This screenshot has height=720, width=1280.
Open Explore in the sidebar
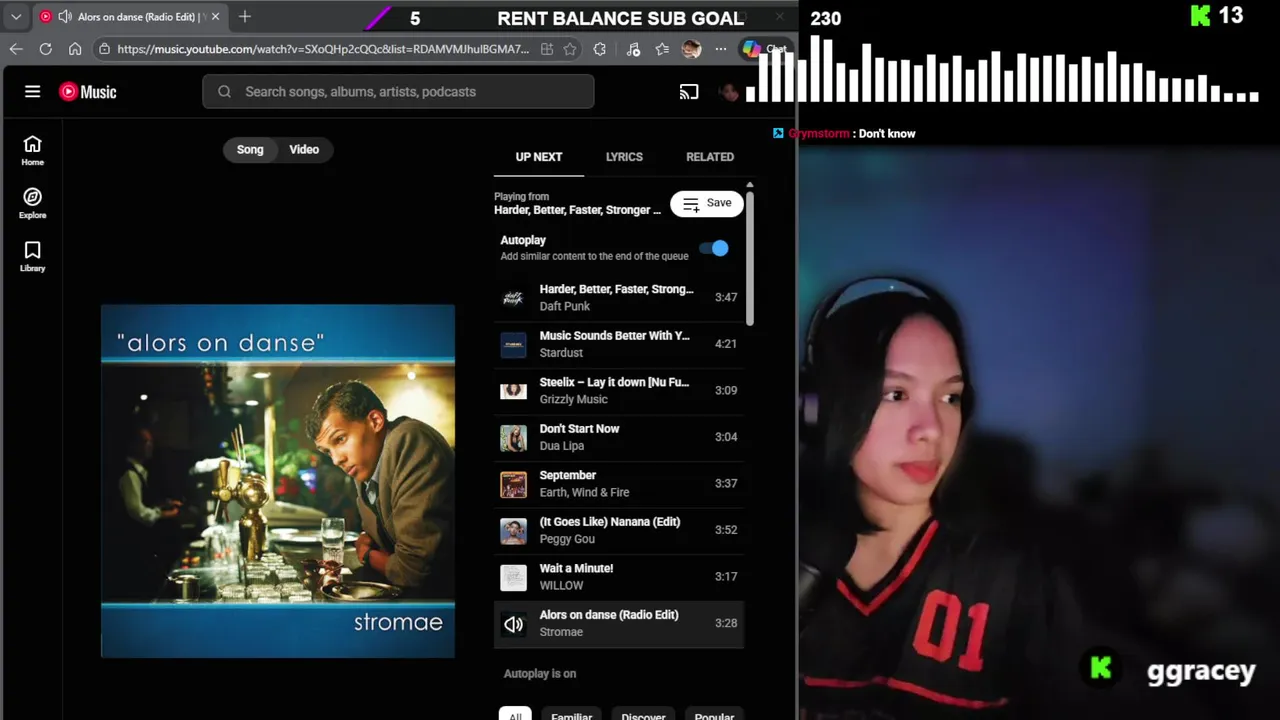click(32, 204)
